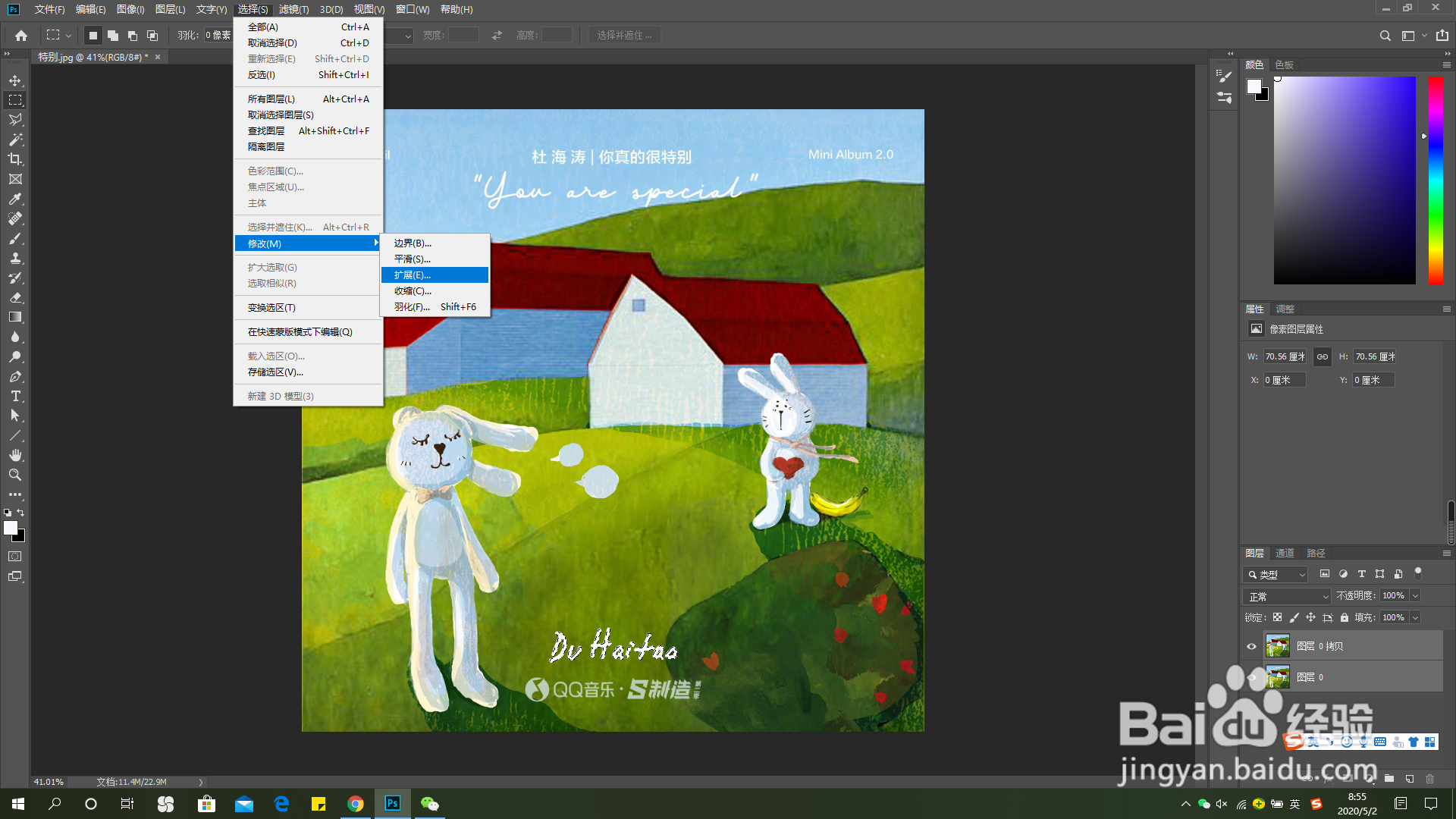The width and height of the screenshot is (1456, 819).
Task: Click 存储选区(V)... menu entry
Action: tap(308, 372)
